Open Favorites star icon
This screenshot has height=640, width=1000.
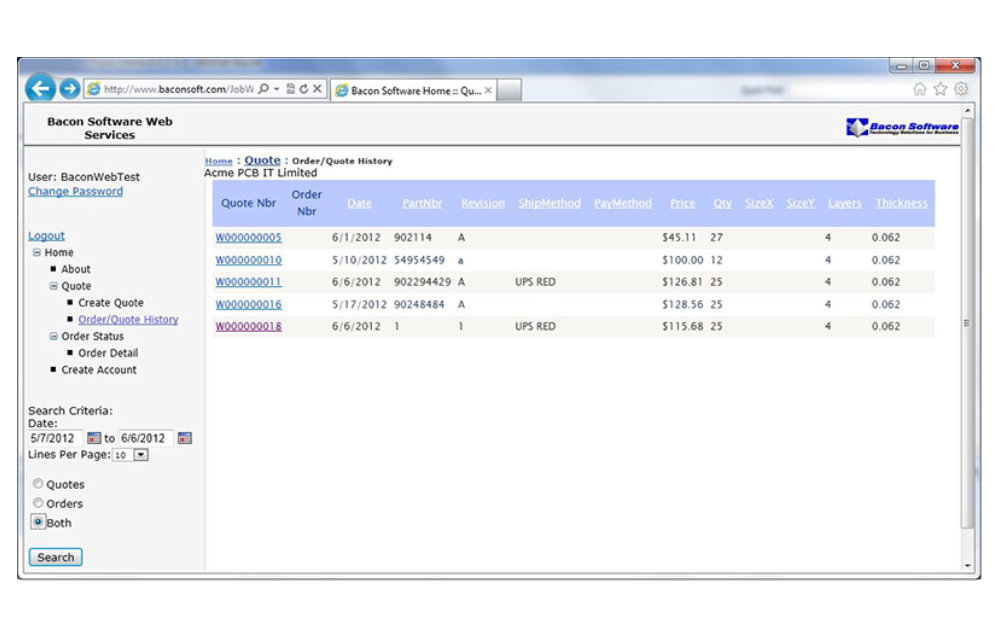pyautogui.click(x=940, y=89)
